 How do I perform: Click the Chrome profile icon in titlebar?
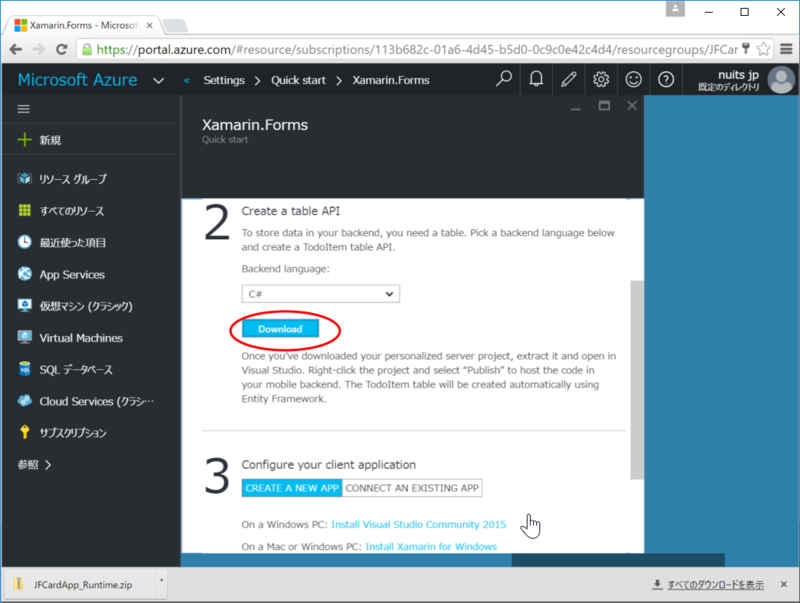pos(675,9)
